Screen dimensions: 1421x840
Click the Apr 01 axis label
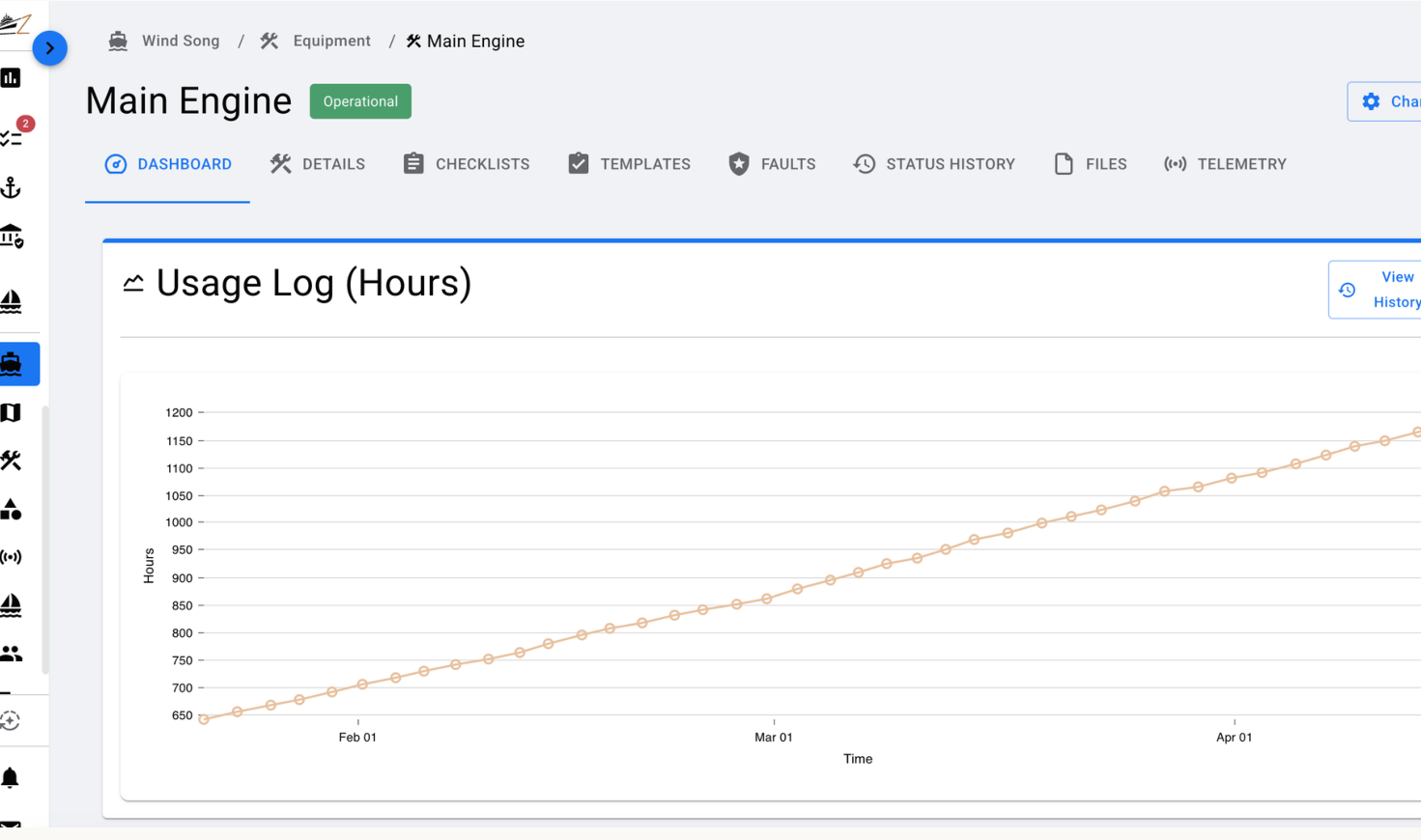click(1235, 737)
